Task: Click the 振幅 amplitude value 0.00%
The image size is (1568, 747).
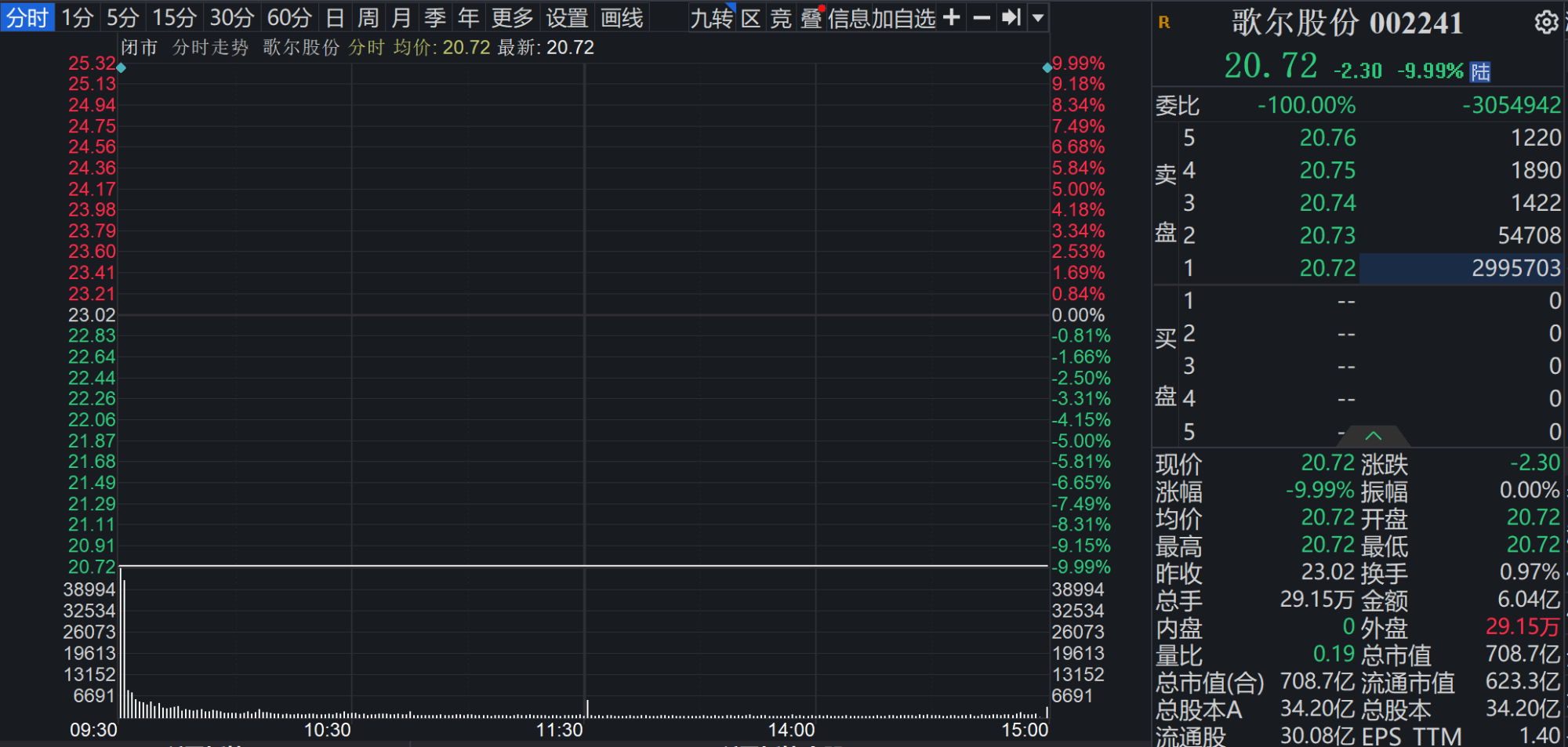Action: coord(1530,491)
